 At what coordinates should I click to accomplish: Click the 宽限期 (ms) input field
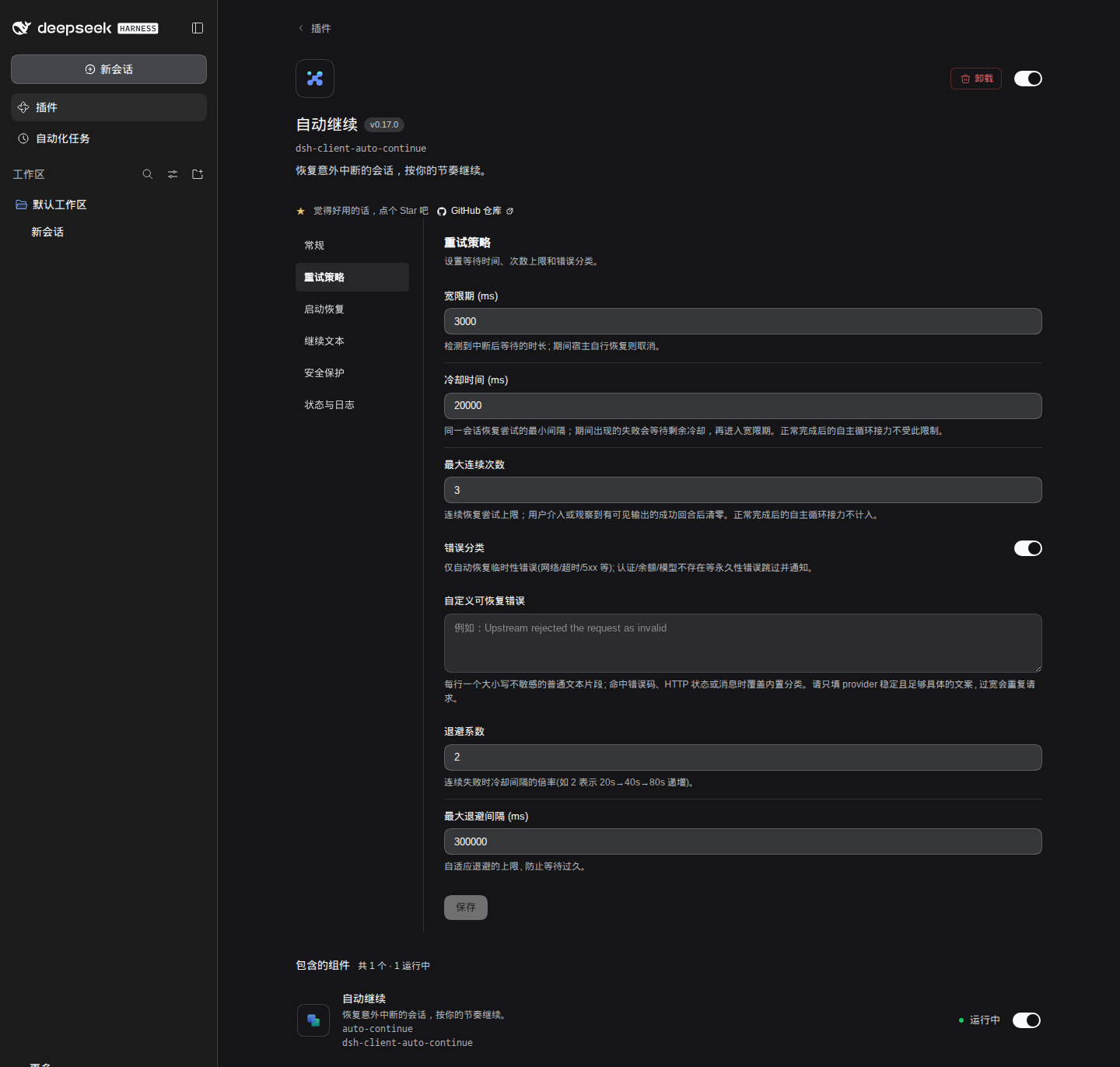click(x=743, y=321)
